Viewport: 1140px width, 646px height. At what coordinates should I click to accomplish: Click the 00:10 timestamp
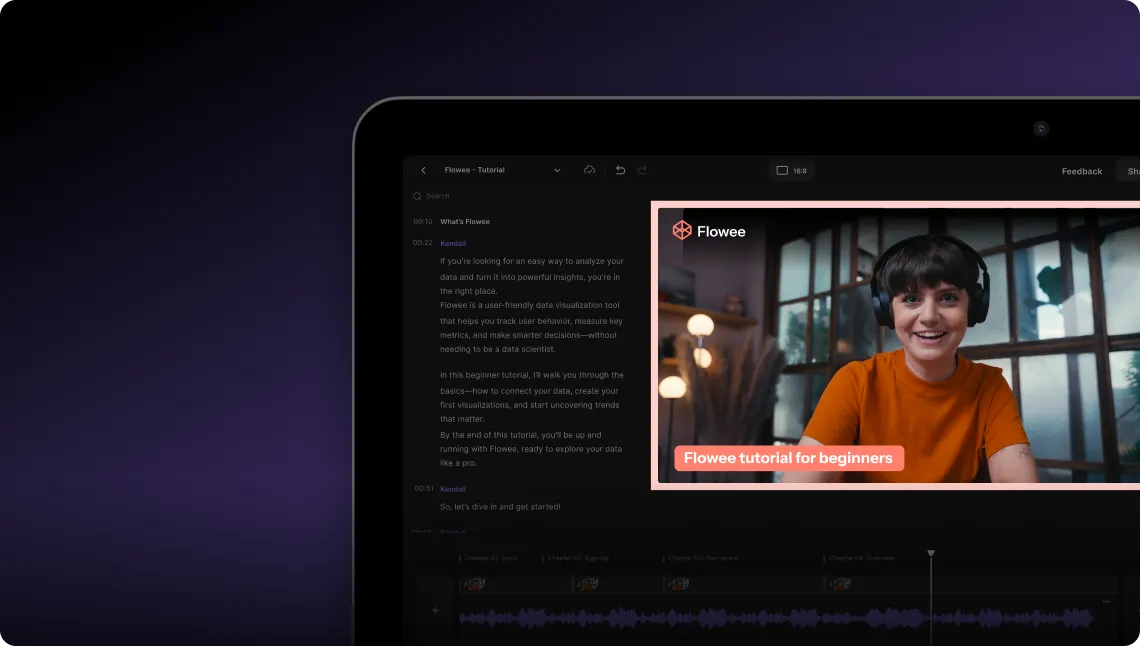422,222
